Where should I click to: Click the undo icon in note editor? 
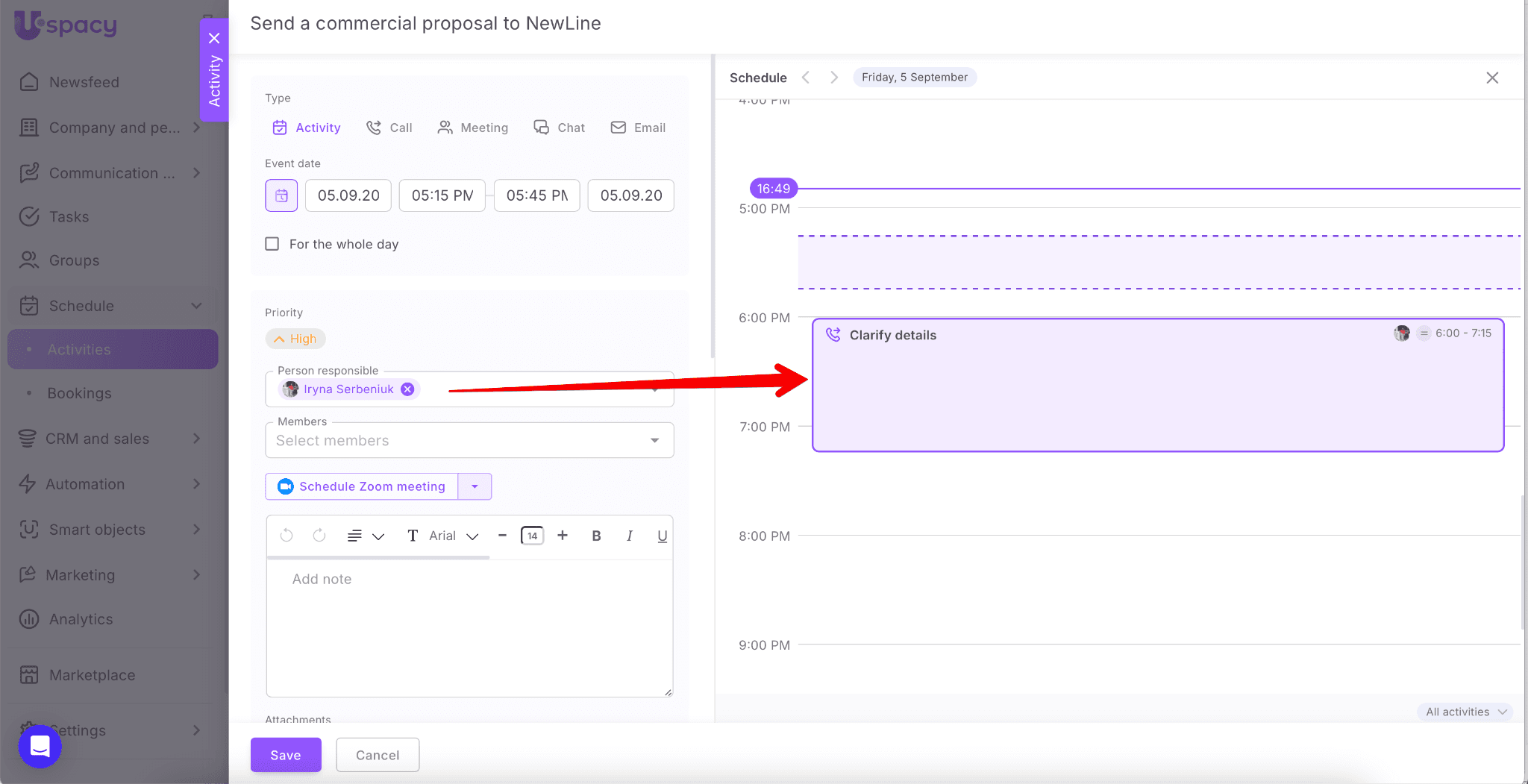[286, 536]
